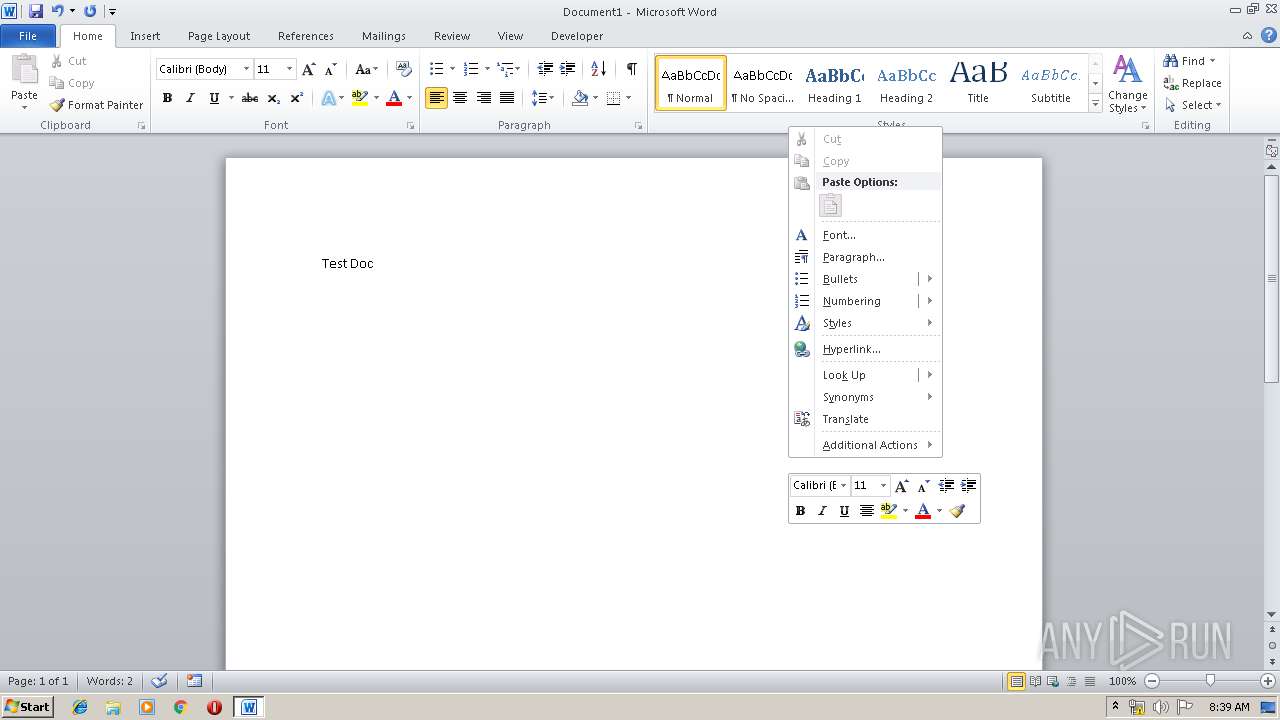1280x720 pixels.
Task: Choose Font... from the context menu
Action: click(x=865, y=235)
